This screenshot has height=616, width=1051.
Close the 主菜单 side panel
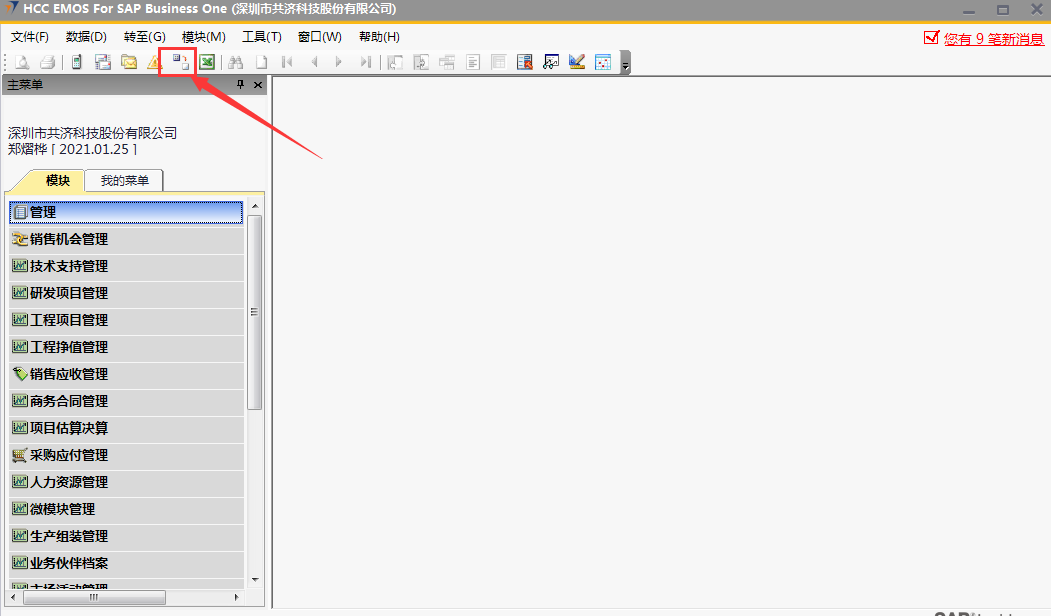pyautogui.click(x=258, y=86)
